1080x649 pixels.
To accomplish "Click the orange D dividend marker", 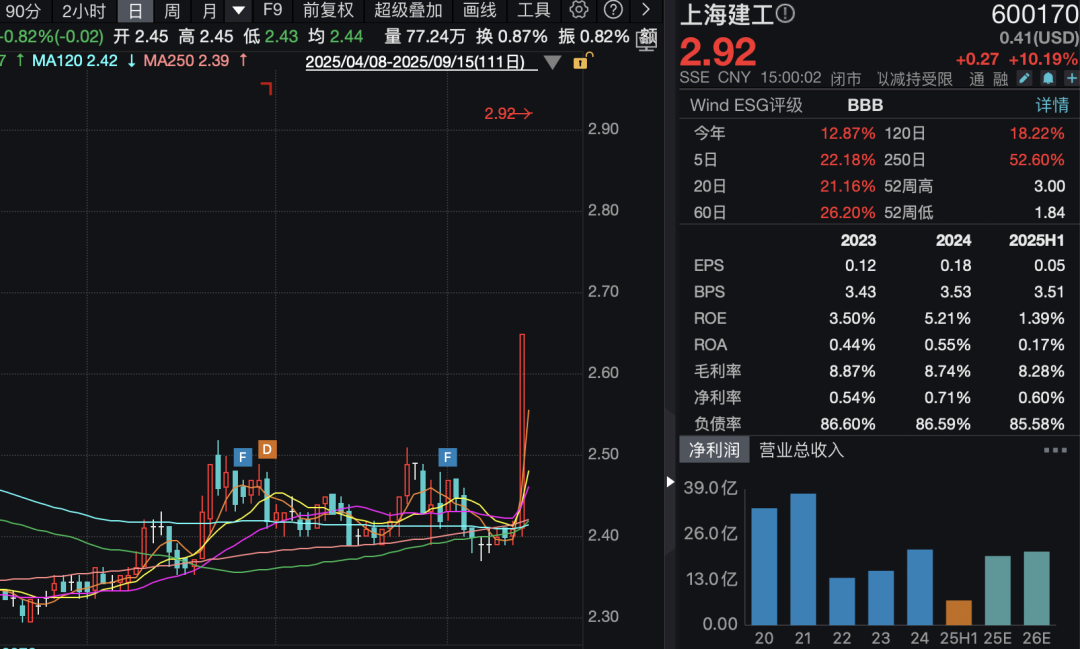I will point(267,450).
